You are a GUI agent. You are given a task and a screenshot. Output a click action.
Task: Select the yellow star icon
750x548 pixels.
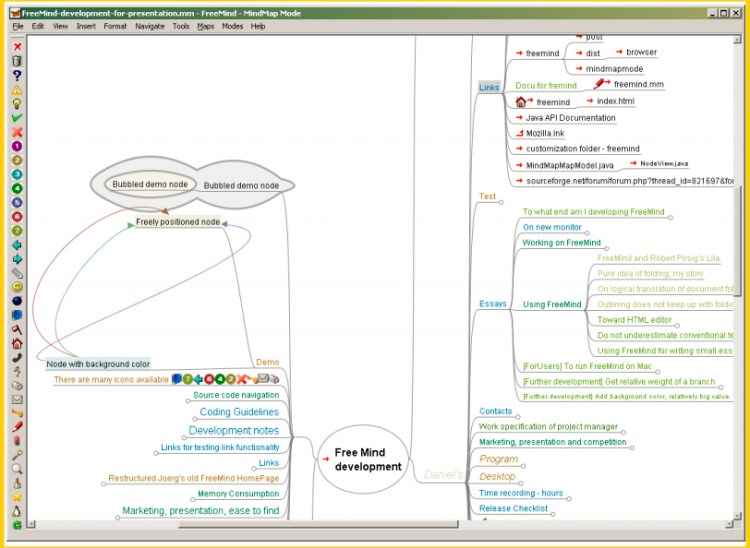(x=17, y=496)
